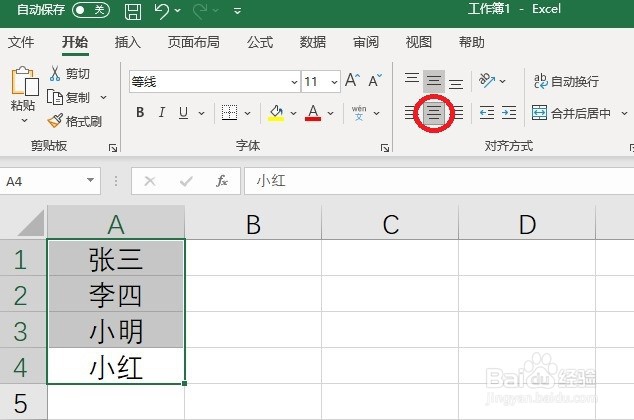
Task: Click the wén phonetic guide icon
Action: click(359, 113)
